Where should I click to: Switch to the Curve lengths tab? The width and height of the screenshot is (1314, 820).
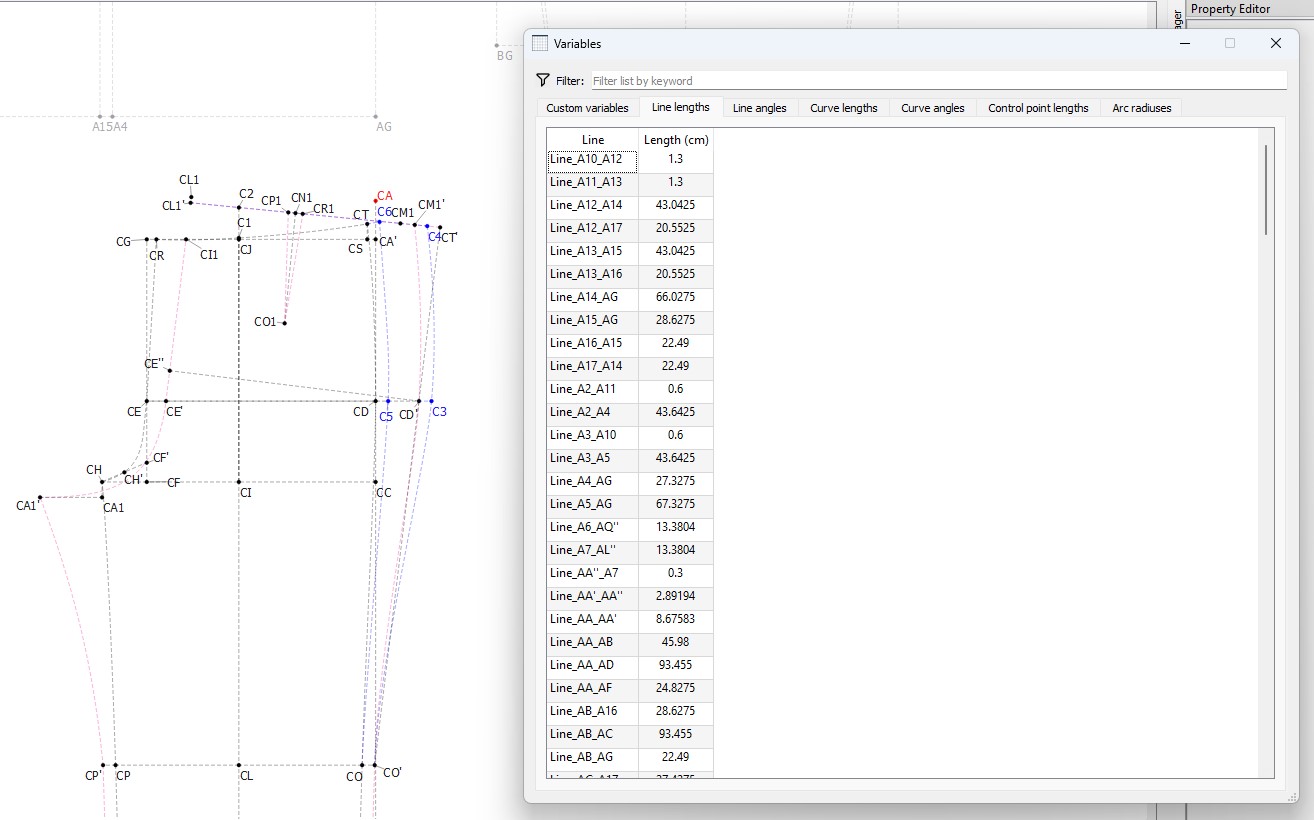[843, 107]
